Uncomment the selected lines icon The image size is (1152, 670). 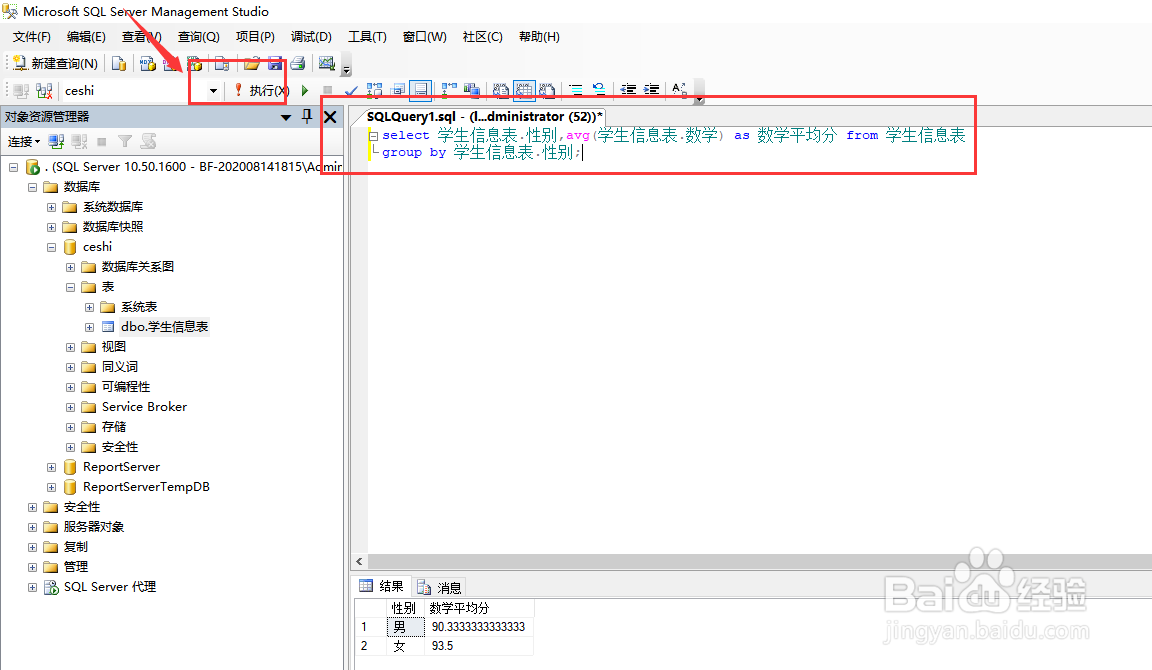point(600,90)
